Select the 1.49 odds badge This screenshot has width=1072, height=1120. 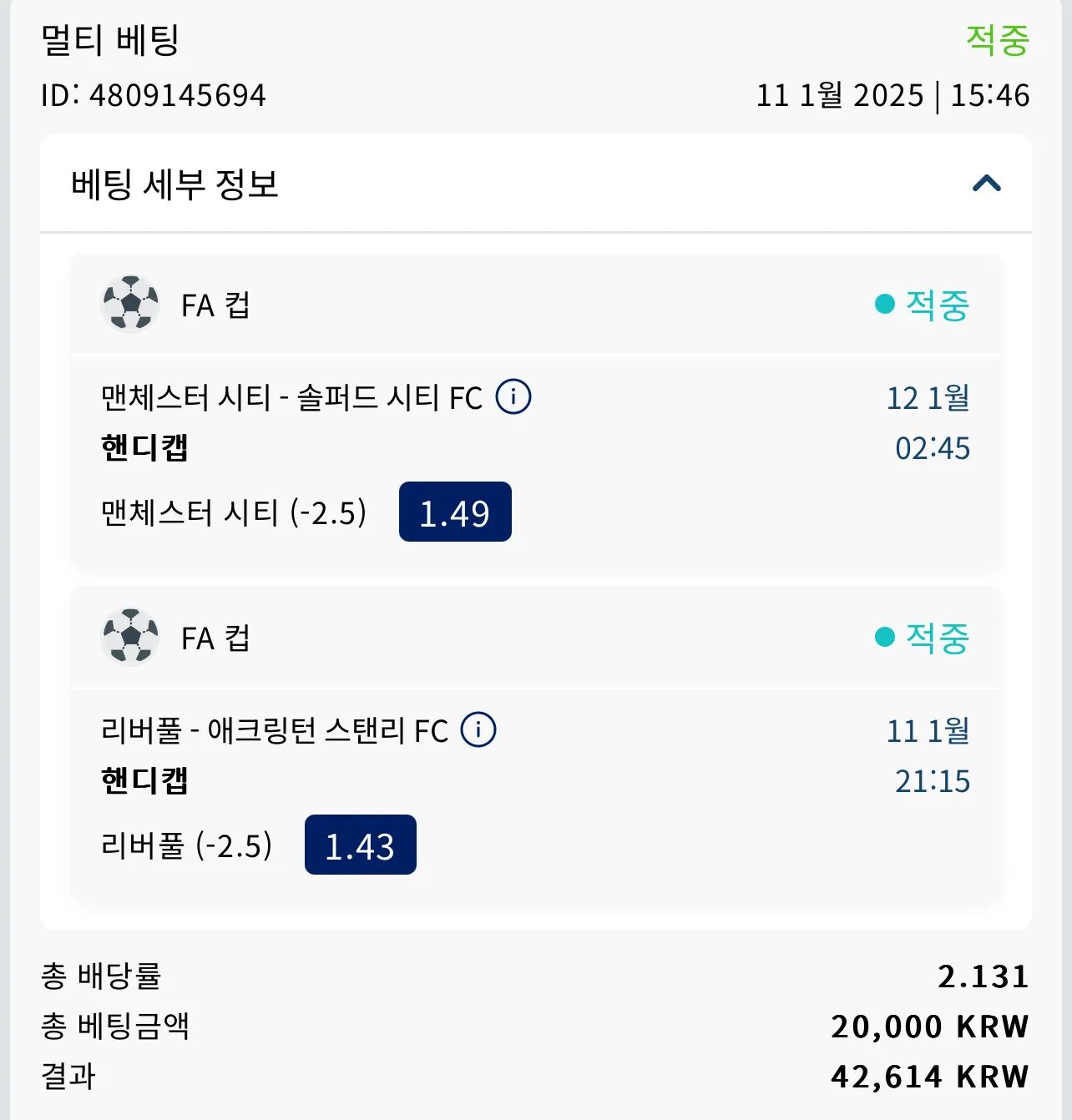pyautogui.click(x=455, y=512)
